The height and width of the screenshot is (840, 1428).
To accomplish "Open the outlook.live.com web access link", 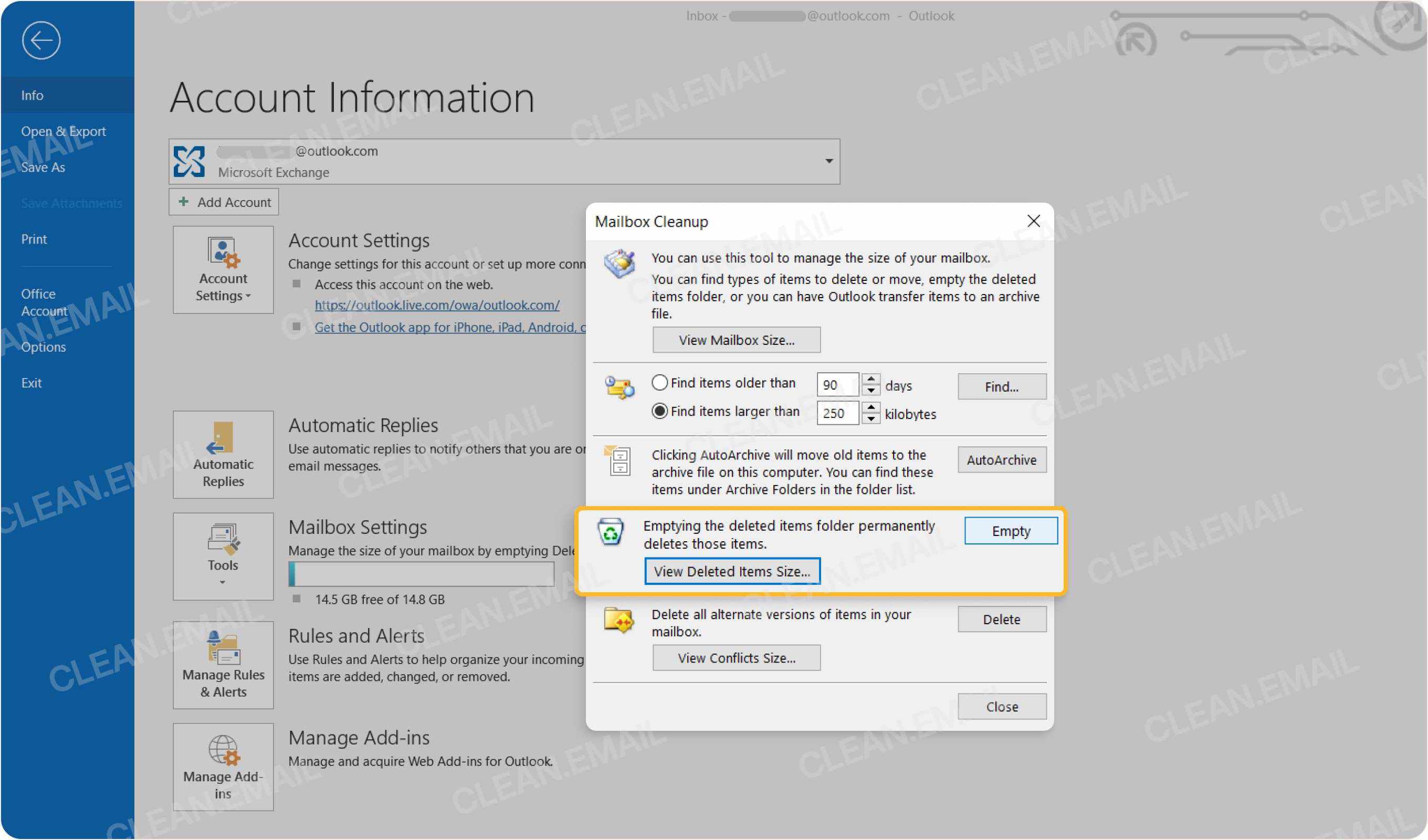I will (437, 305).
